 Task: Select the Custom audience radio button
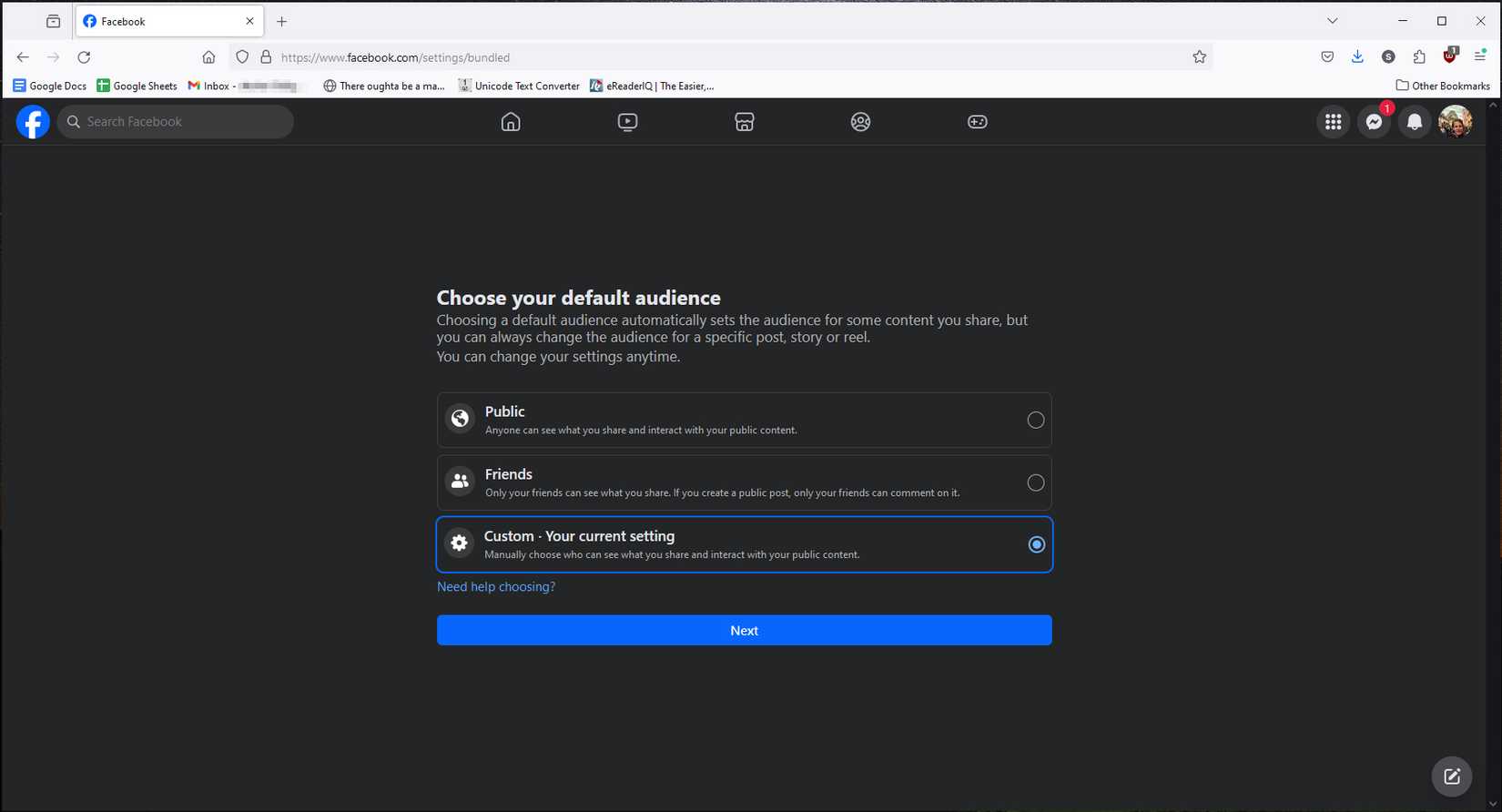point(1036,544)
